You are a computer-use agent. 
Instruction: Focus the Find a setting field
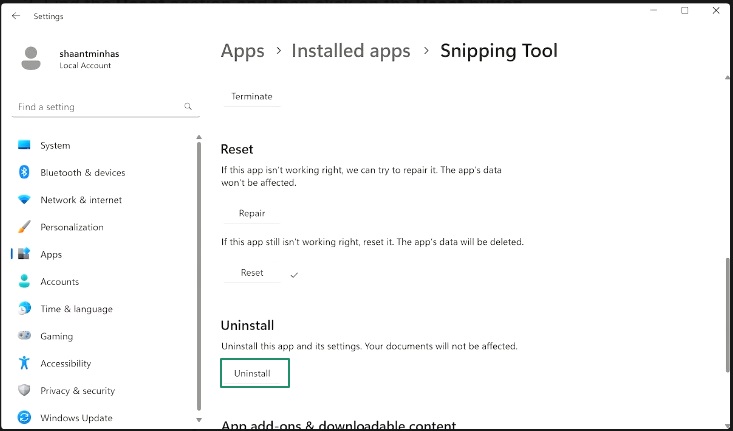[x=106, y=107]
